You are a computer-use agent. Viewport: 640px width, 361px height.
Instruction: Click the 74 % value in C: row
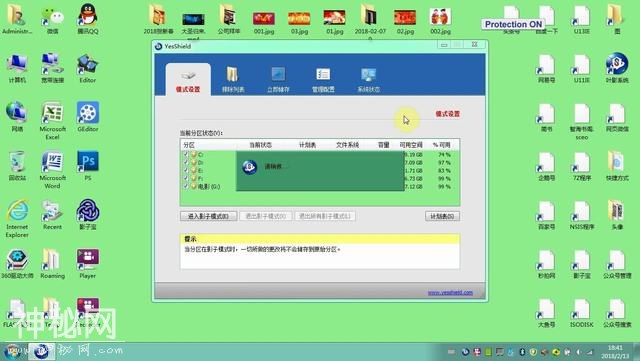click(x=444, y=155)
